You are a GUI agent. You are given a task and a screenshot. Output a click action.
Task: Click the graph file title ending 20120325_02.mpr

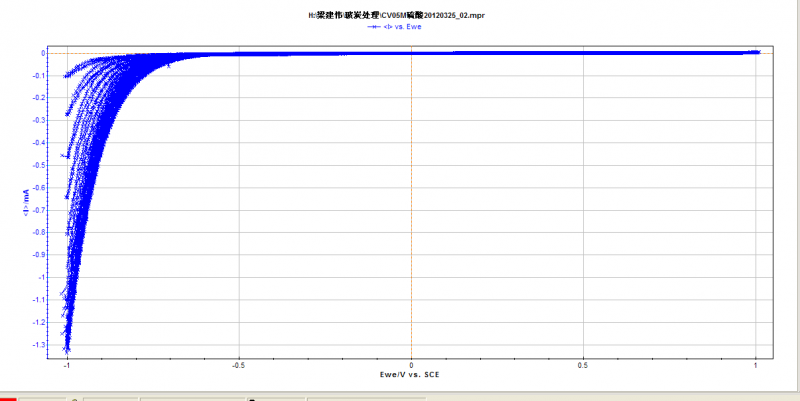click(x=396, y=15)
